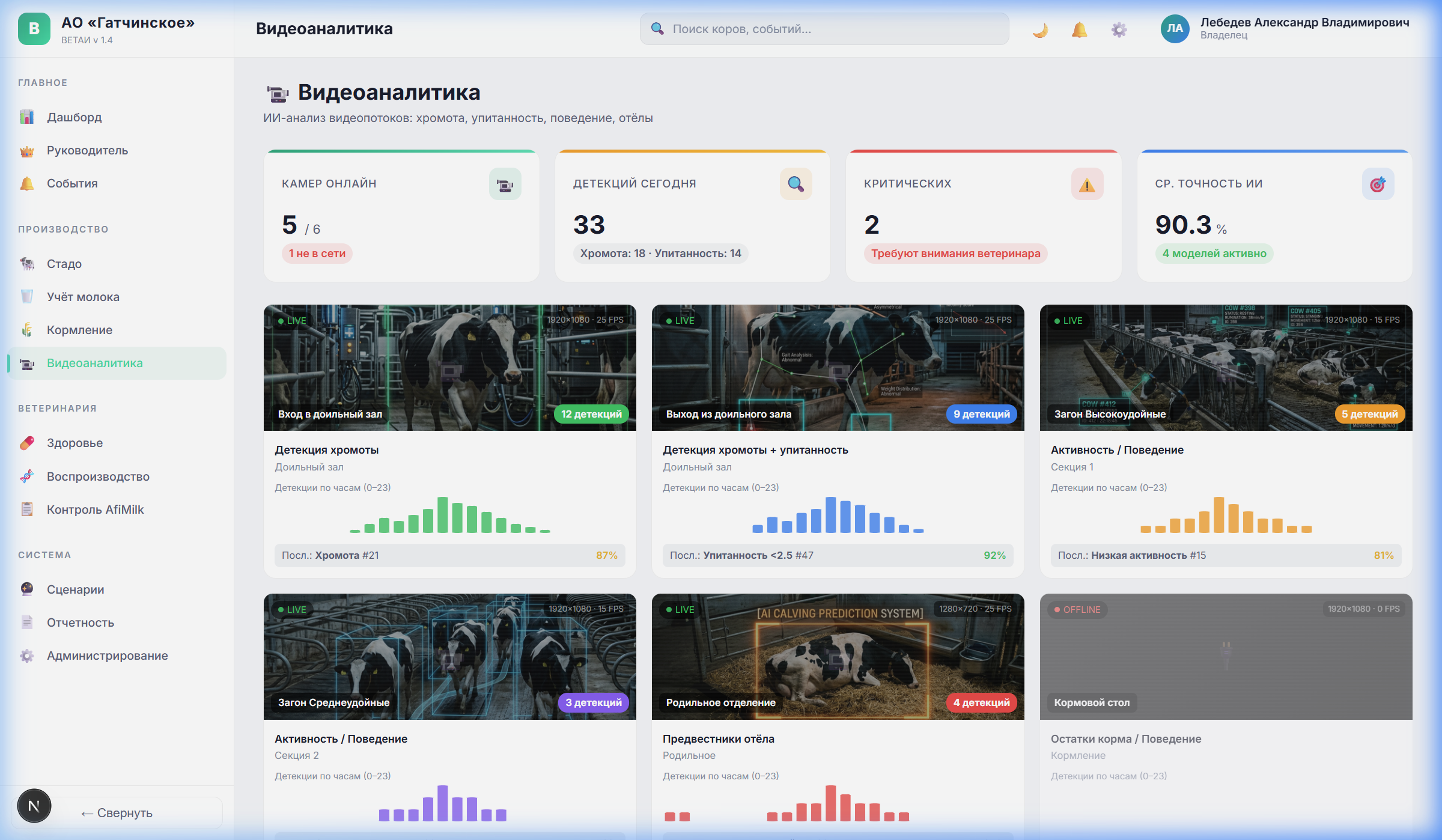This screenshot has width=1442, height=840.
Task: Open the Дашборд via its bar-chart icon
Action: [26, 117]
